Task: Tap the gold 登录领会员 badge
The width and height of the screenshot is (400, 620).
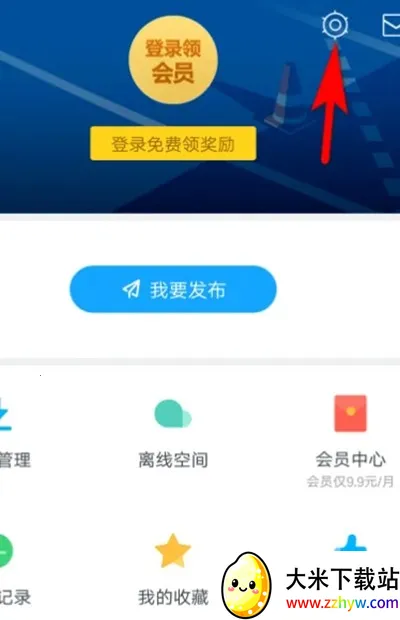Action: [173, 60]
